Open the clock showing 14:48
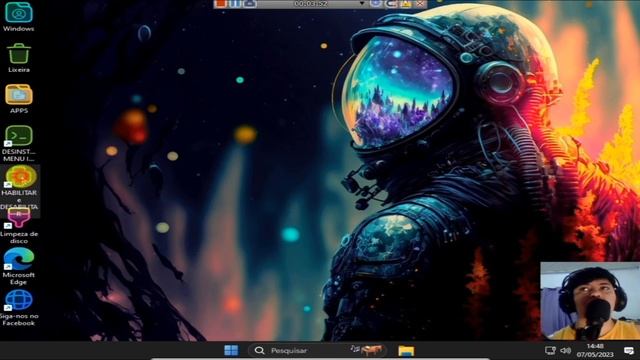Viewport: 640px width, 360px height. pyautogui.click(x=595, y=350)
